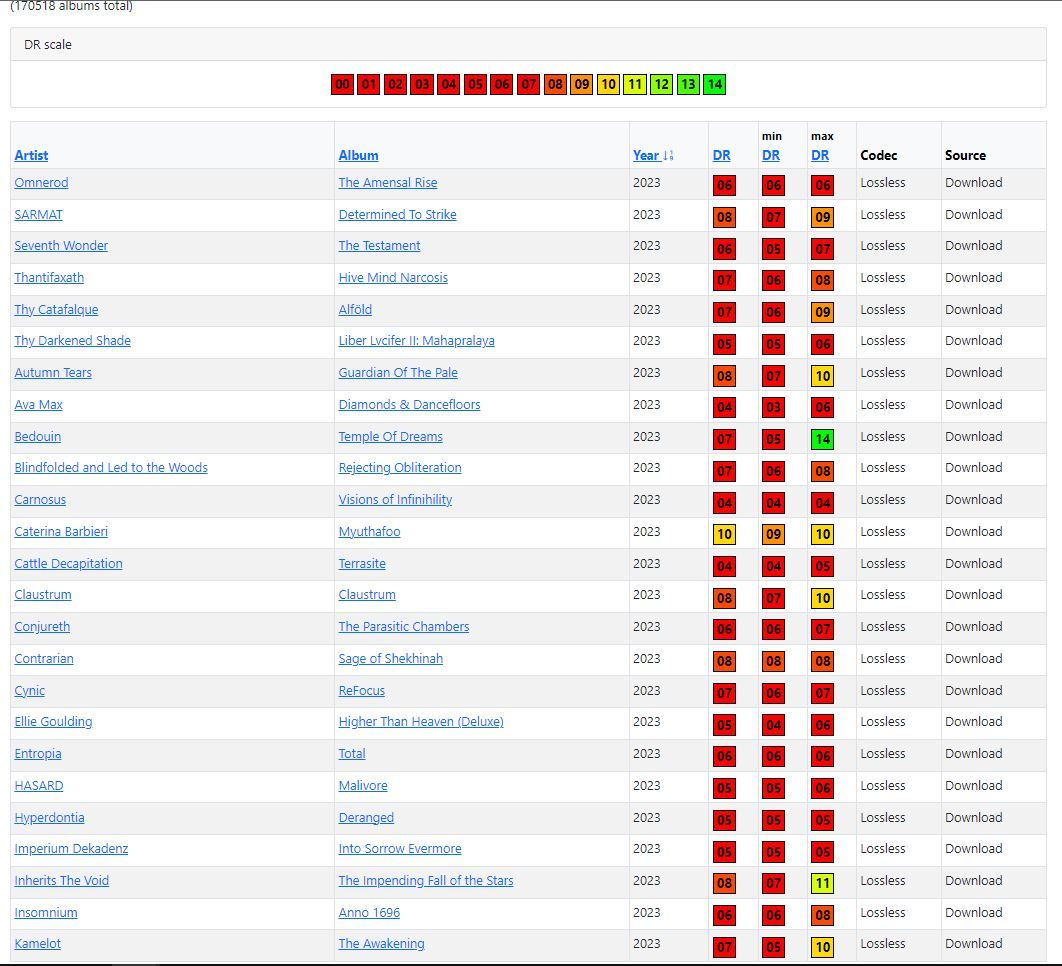Sort table by Album column
This screenshot has height=966, width=1062.
(x=358, y=155)
